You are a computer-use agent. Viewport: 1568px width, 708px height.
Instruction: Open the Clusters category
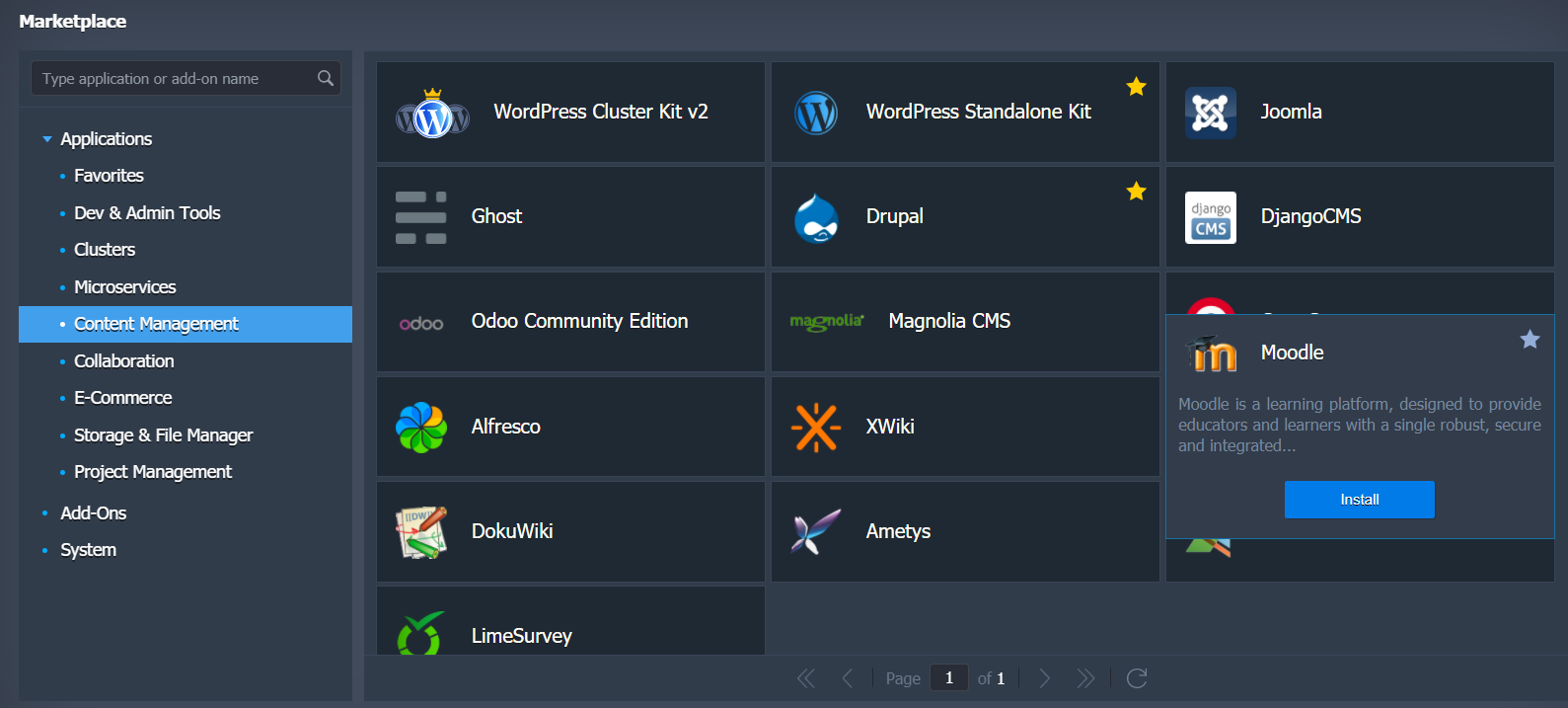pyautogui.click(x=105, y=250)
